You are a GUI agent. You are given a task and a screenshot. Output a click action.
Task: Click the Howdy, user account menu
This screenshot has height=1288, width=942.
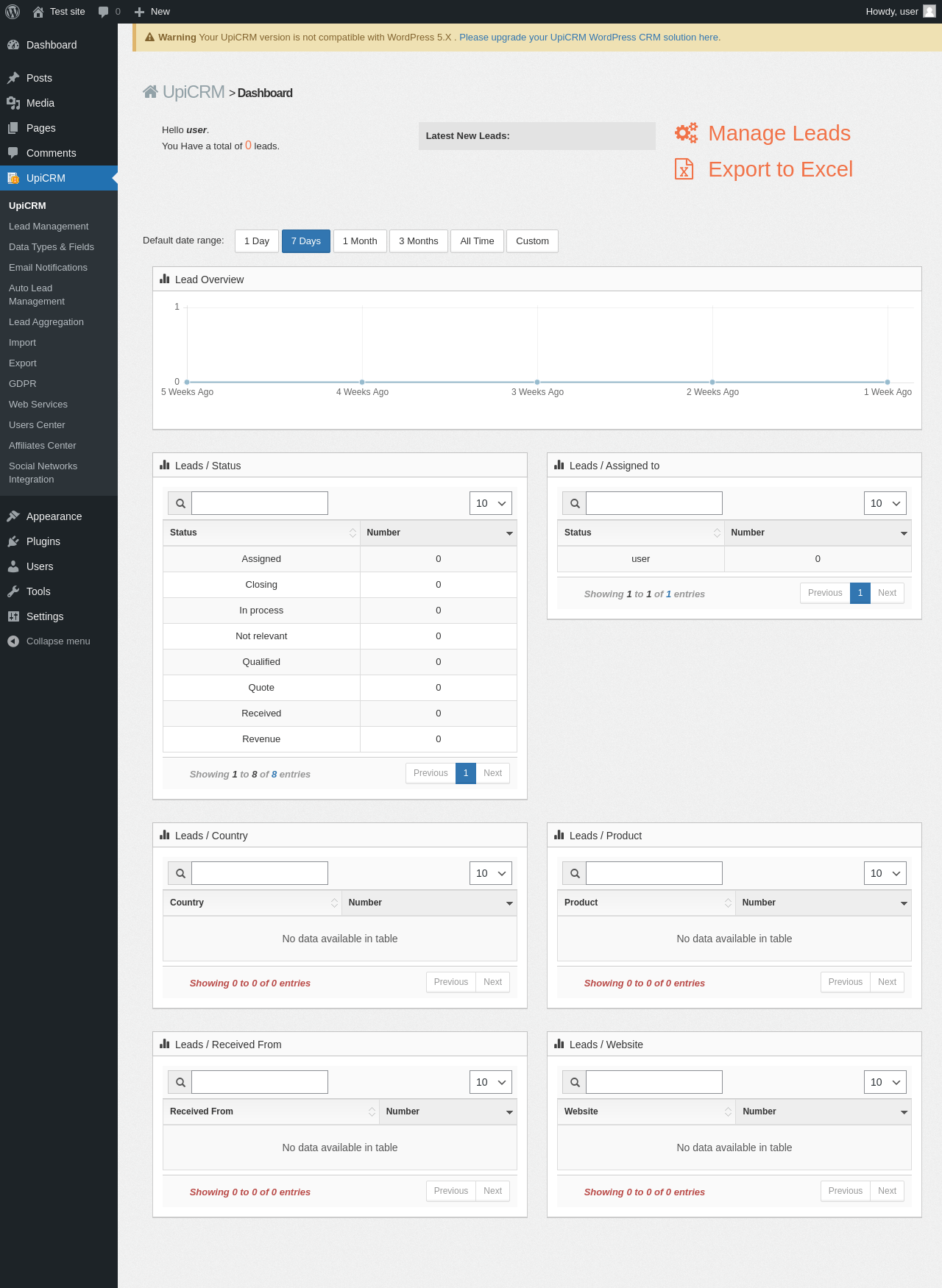[901, 12]
